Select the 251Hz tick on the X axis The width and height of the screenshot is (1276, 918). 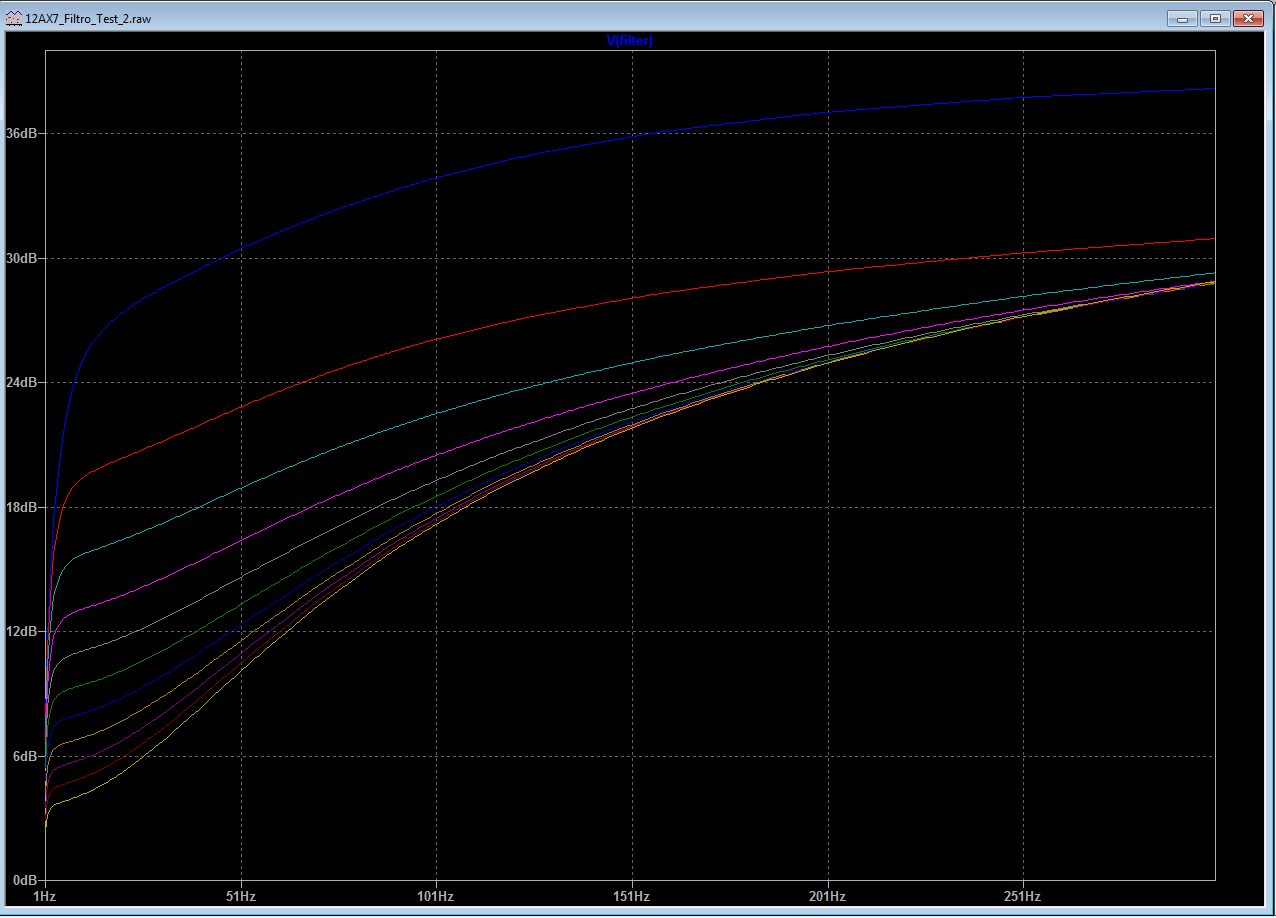point(1023,895)
